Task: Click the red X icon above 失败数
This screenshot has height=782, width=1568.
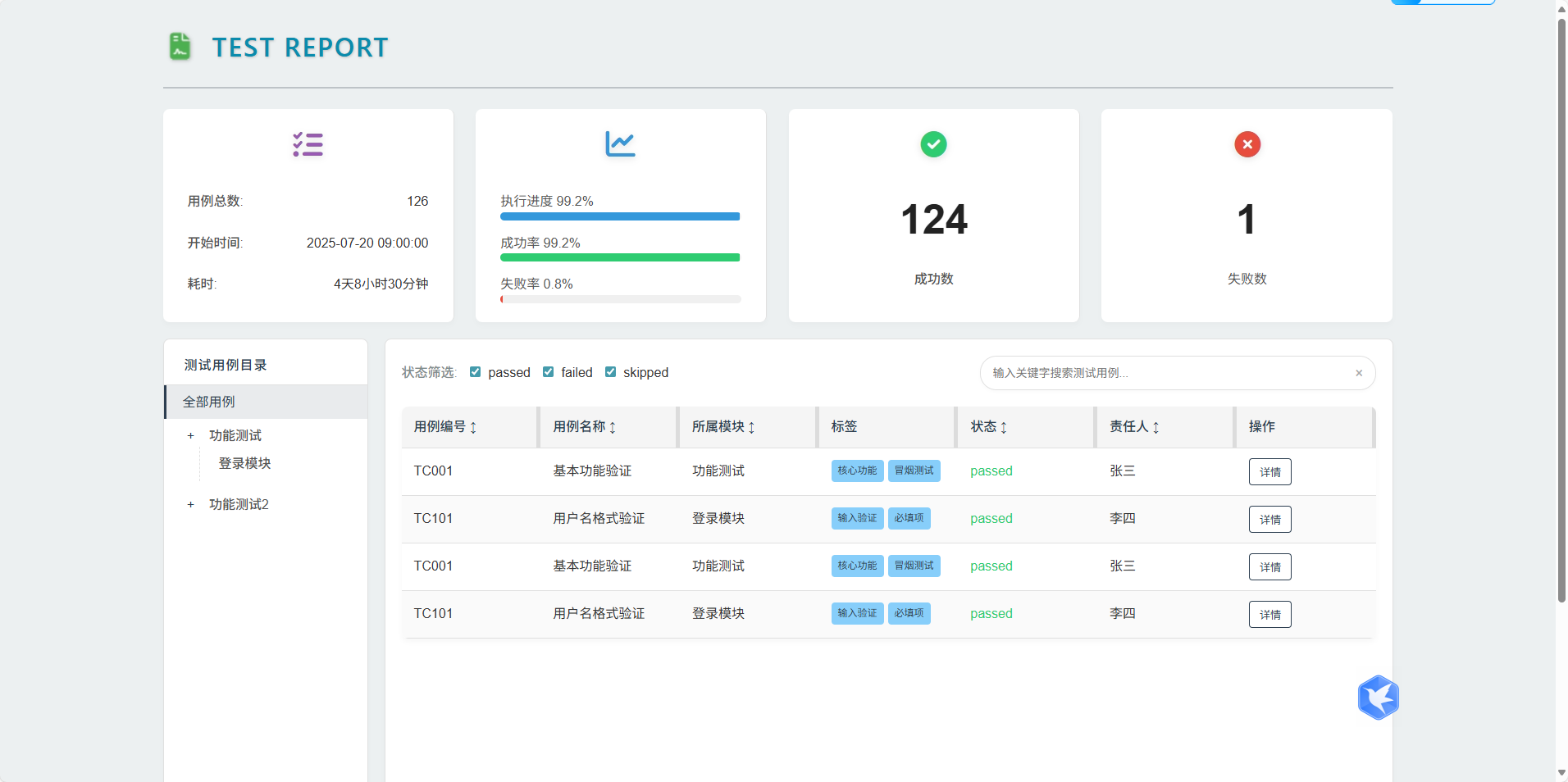Action: coord(1246,143)
